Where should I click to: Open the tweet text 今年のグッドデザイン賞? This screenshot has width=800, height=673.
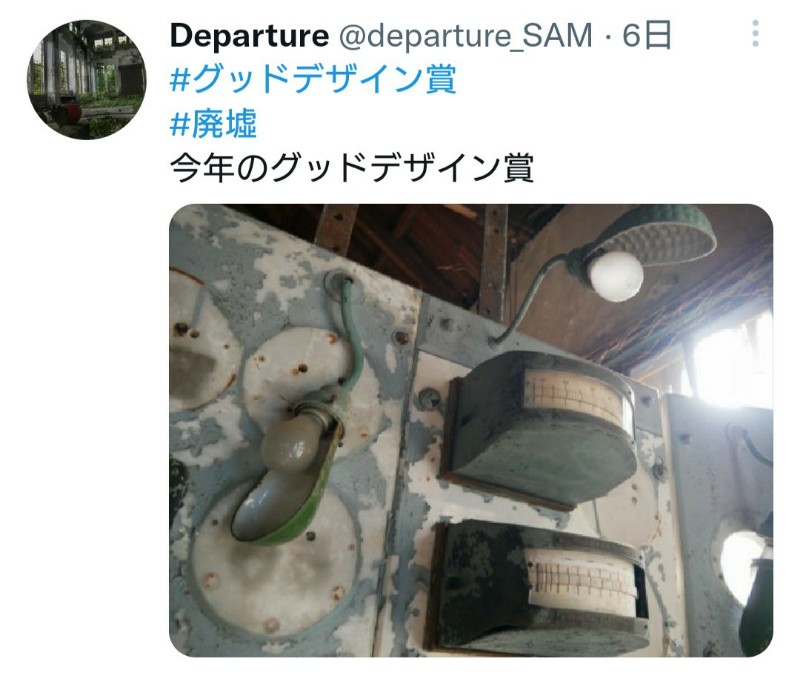(x=352, y=168)
